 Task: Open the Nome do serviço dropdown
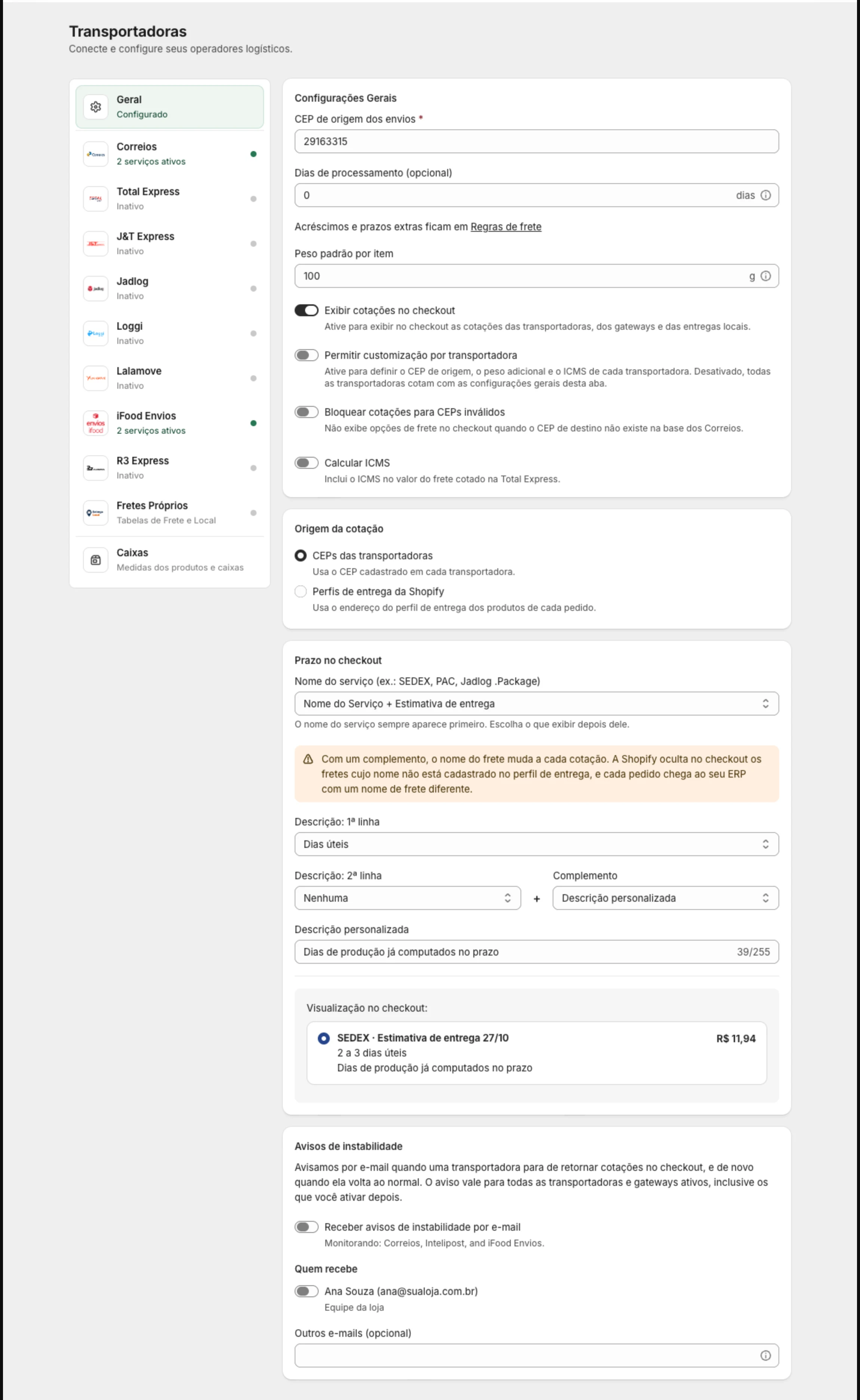pyautogui.click(x=536, y=704)
